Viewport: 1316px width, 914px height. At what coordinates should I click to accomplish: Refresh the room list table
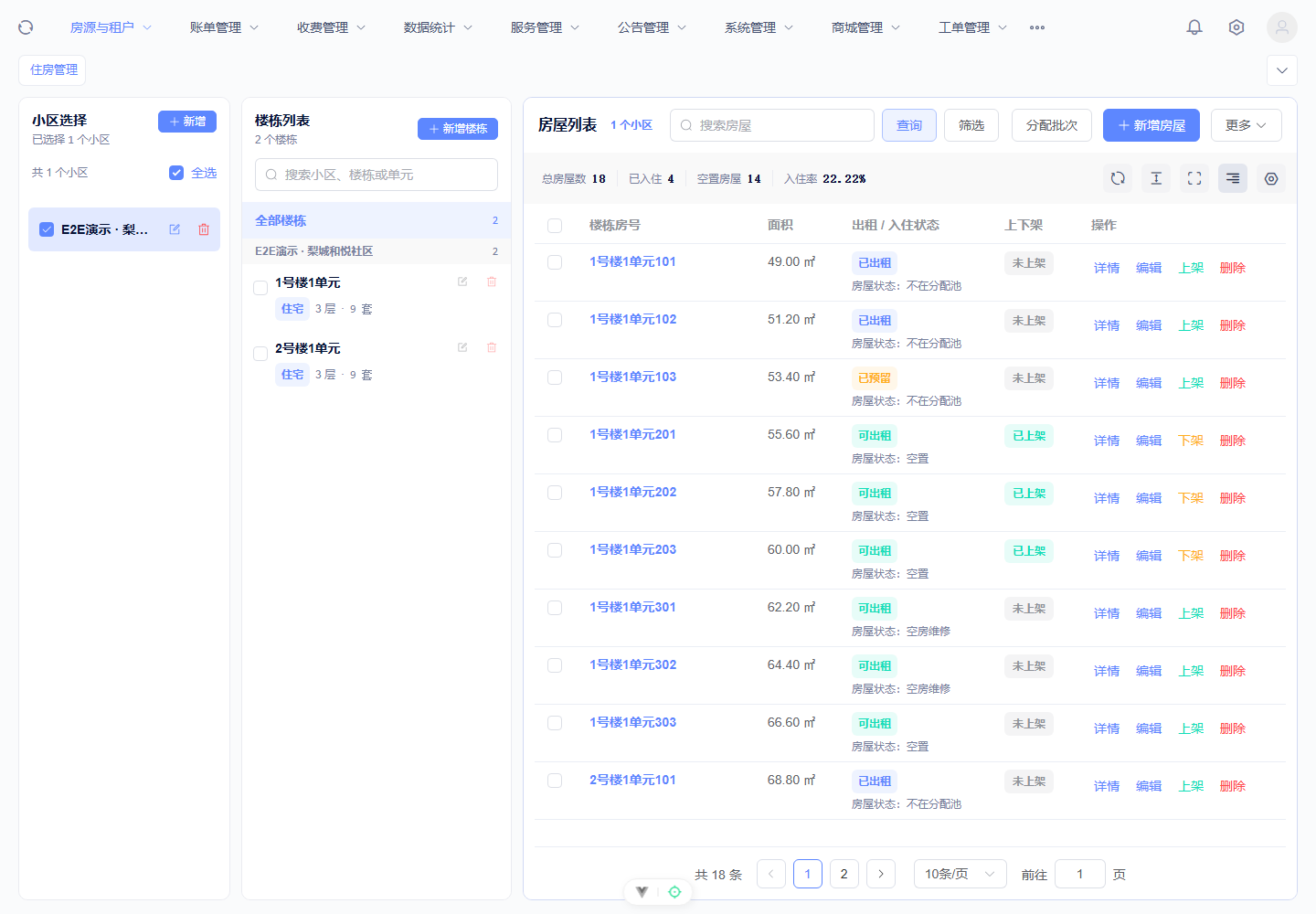(1118, 178)
